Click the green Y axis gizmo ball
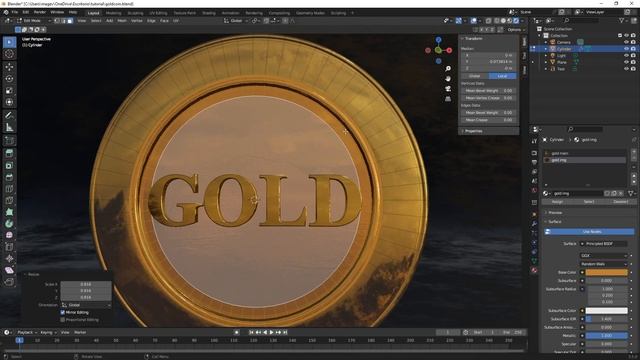The height and width of the screenshot is (360, 640). coord(438,50)
